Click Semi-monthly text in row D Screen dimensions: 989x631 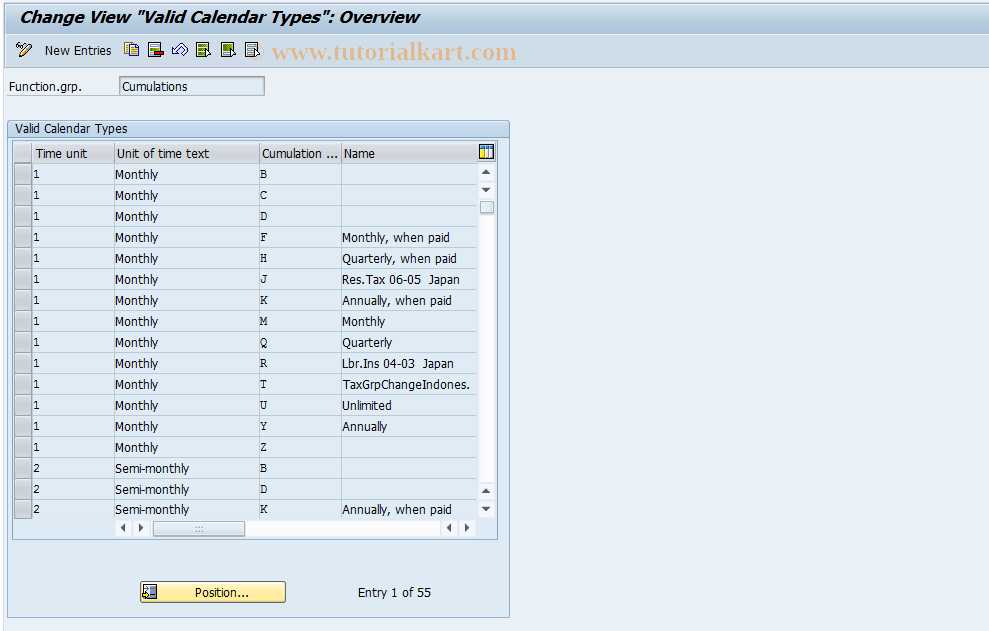click(x=152, y=489)
